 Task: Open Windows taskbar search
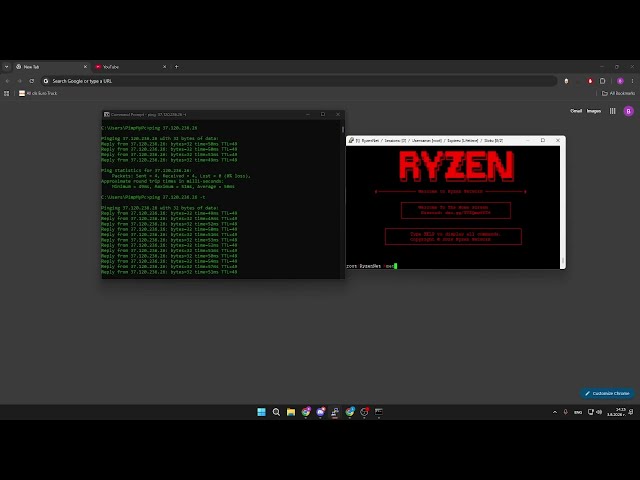point(276,412)
